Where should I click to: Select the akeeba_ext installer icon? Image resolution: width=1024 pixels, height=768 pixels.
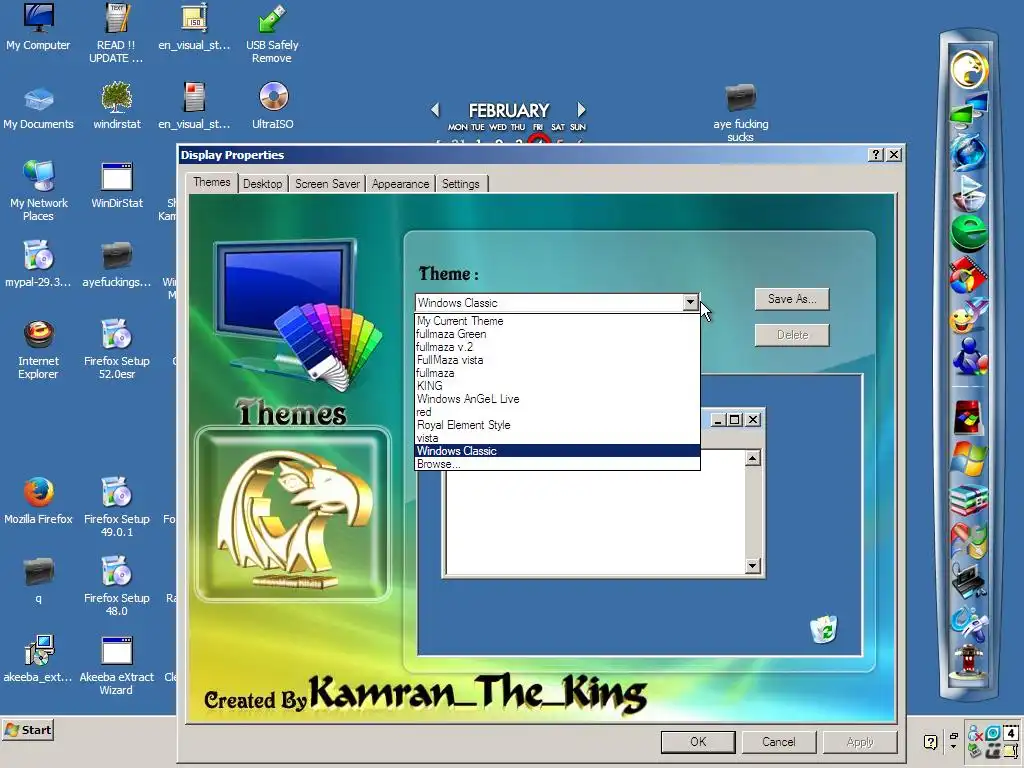pyautogui.click(x=38, y=658)
